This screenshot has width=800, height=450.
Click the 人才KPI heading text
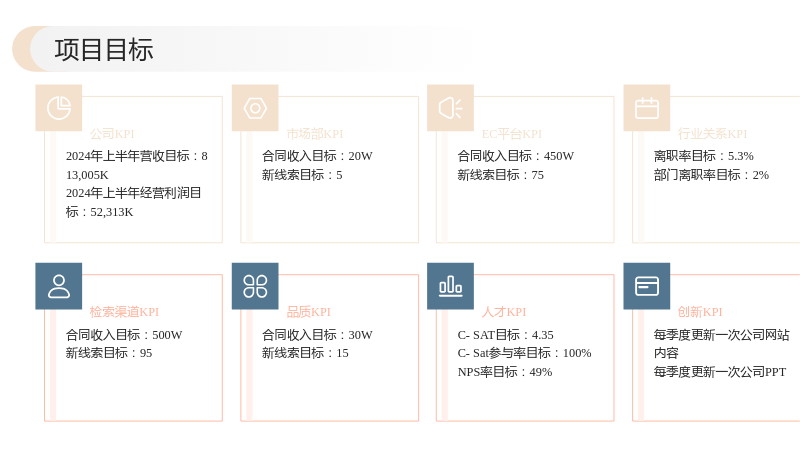point(504,312)
